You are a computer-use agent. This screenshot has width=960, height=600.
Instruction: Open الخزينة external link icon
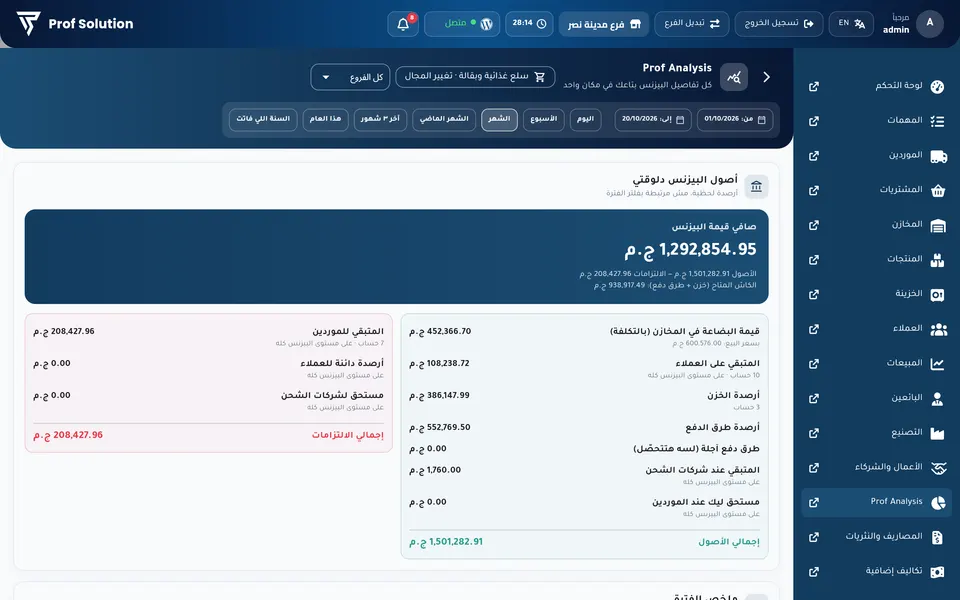click(x=814, y=294)
